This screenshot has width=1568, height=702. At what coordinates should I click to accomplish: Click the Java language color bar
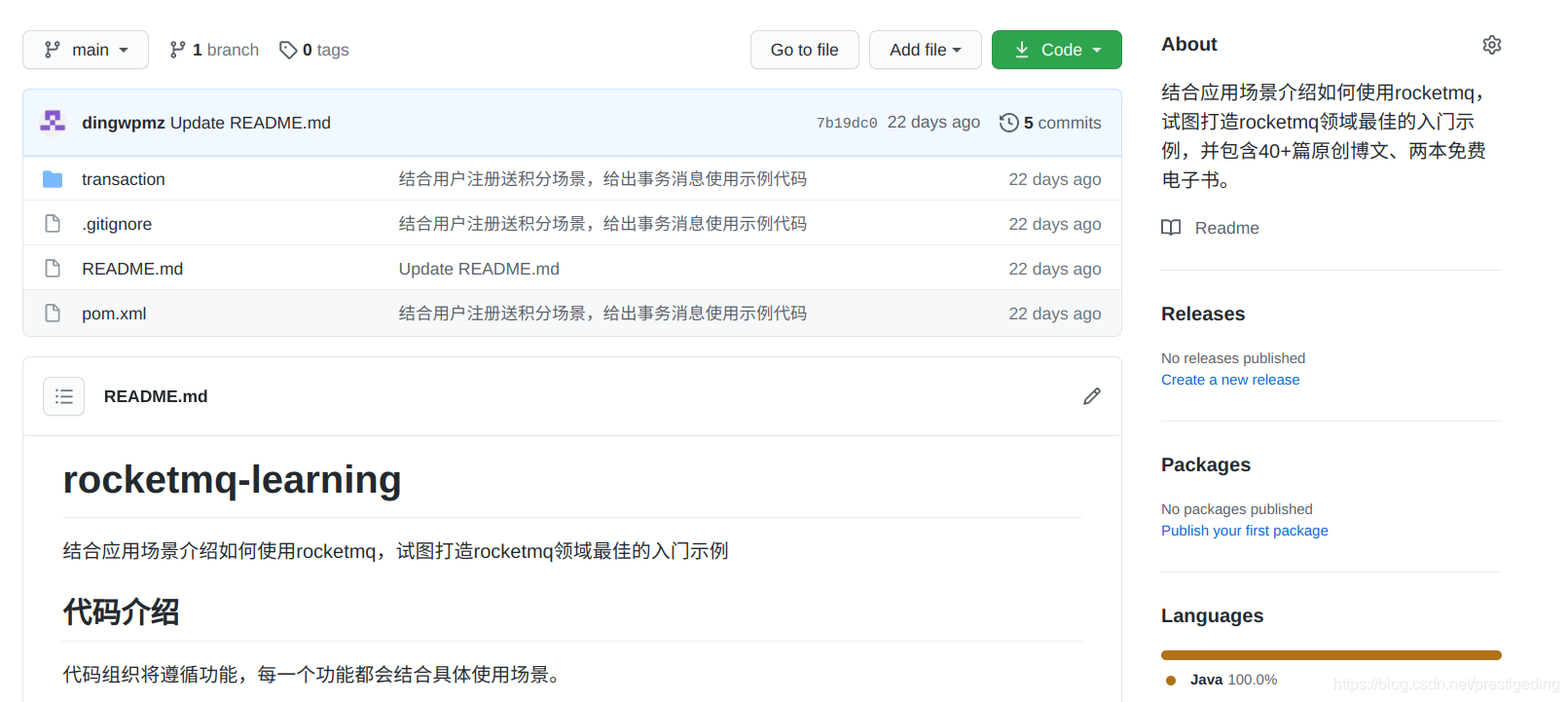[1331, 655]
